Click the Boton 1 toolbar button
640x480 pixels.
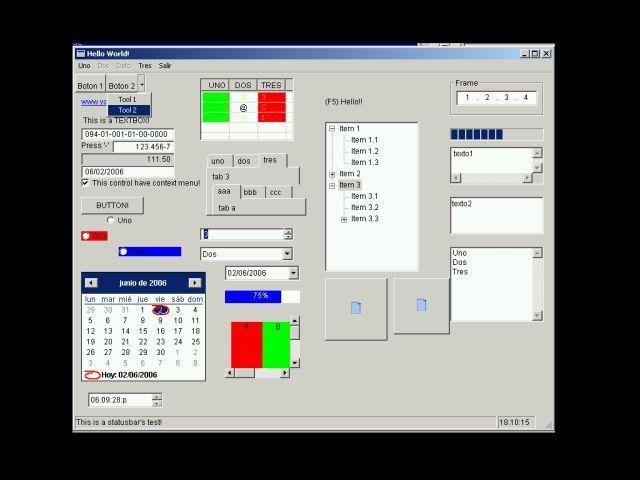tap(90, 86)
